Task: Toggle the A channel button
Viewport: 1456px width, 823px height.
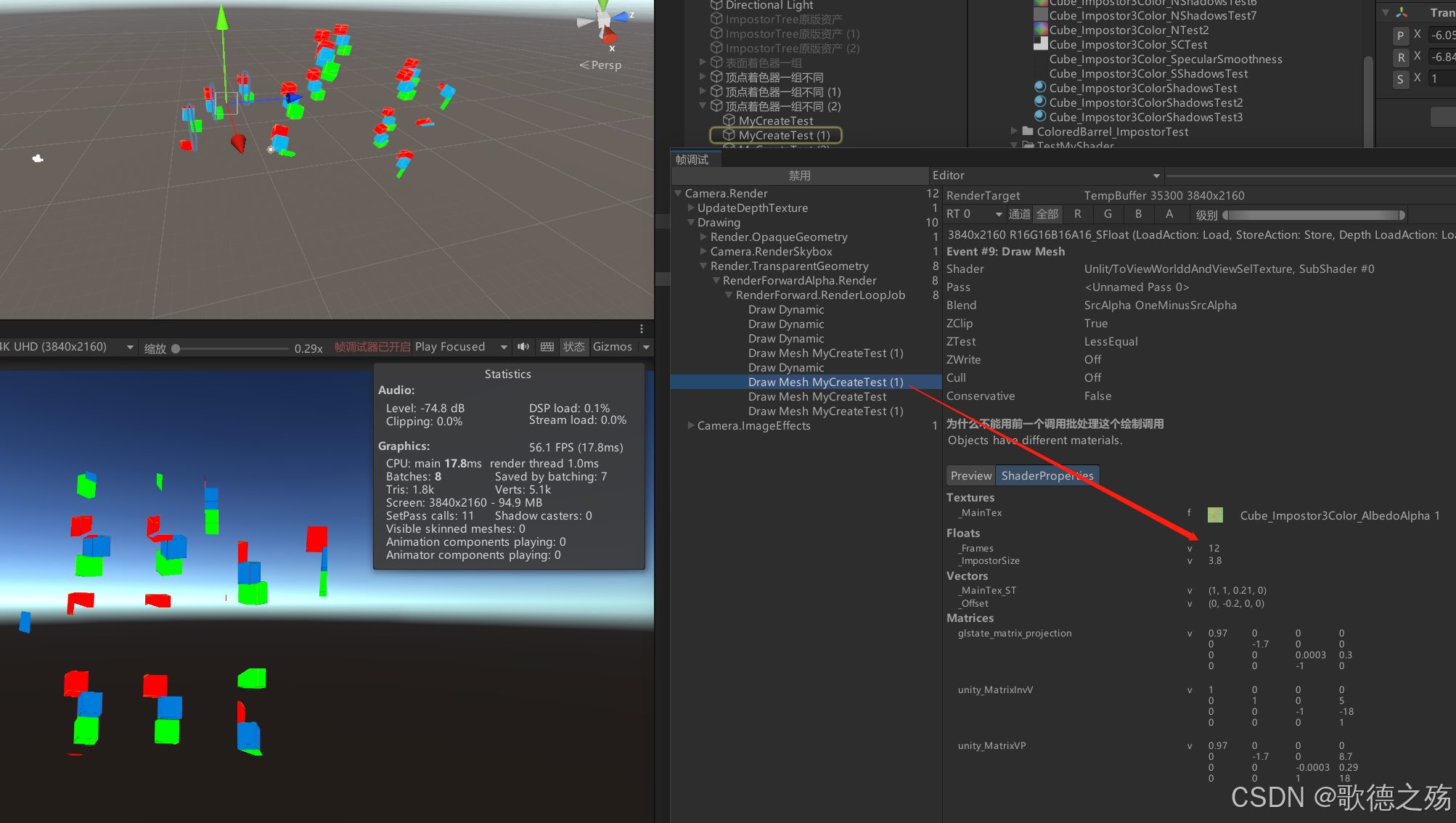Action: pos(1169,214)
